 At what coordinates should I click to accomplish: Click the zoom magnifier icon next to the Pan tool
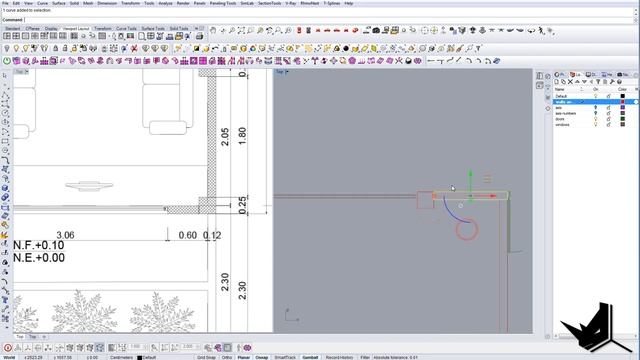232,30
